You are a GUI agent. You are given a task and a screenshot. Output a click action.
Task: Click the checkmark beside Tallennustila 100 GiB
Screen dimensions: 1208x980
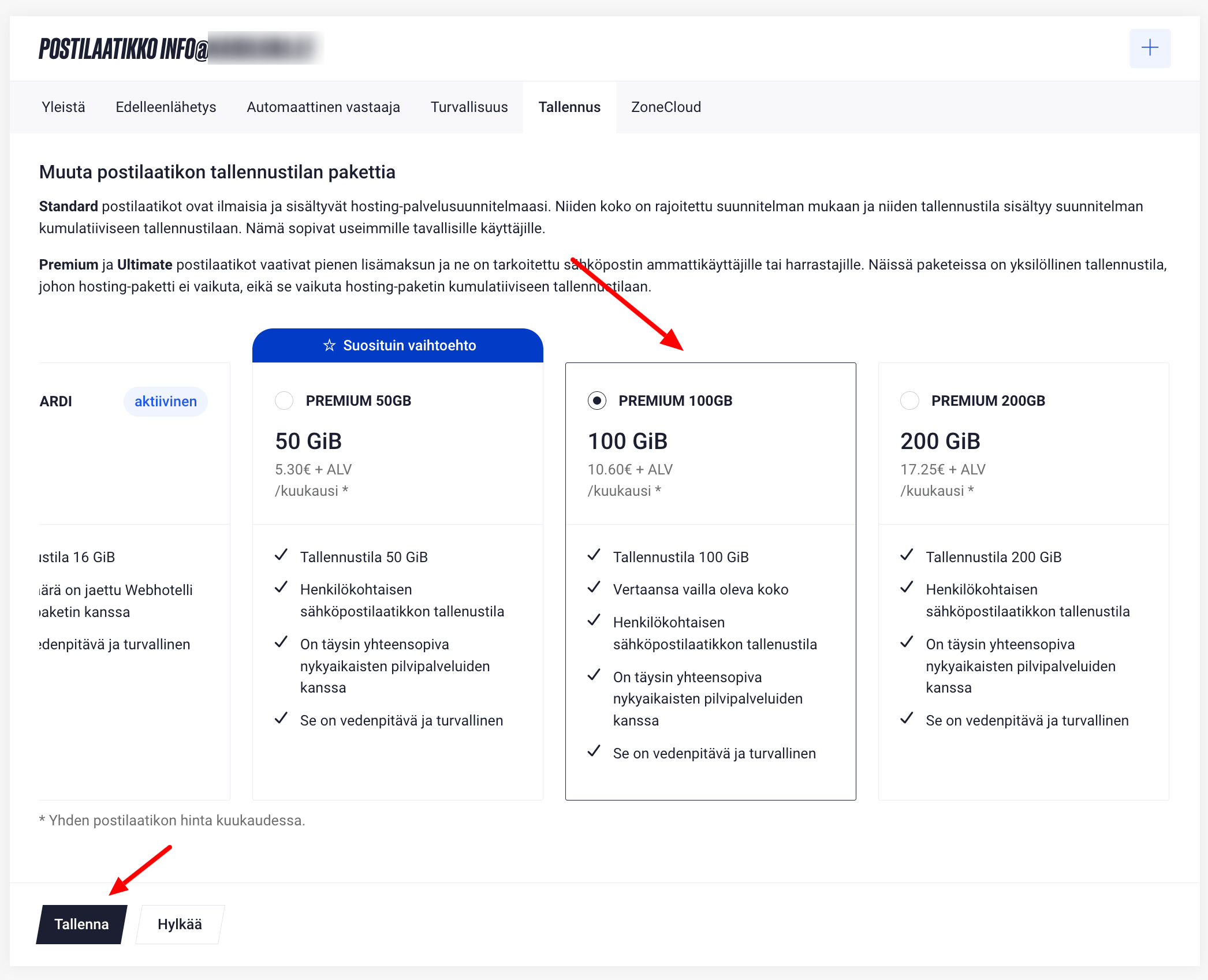(594, 555)
